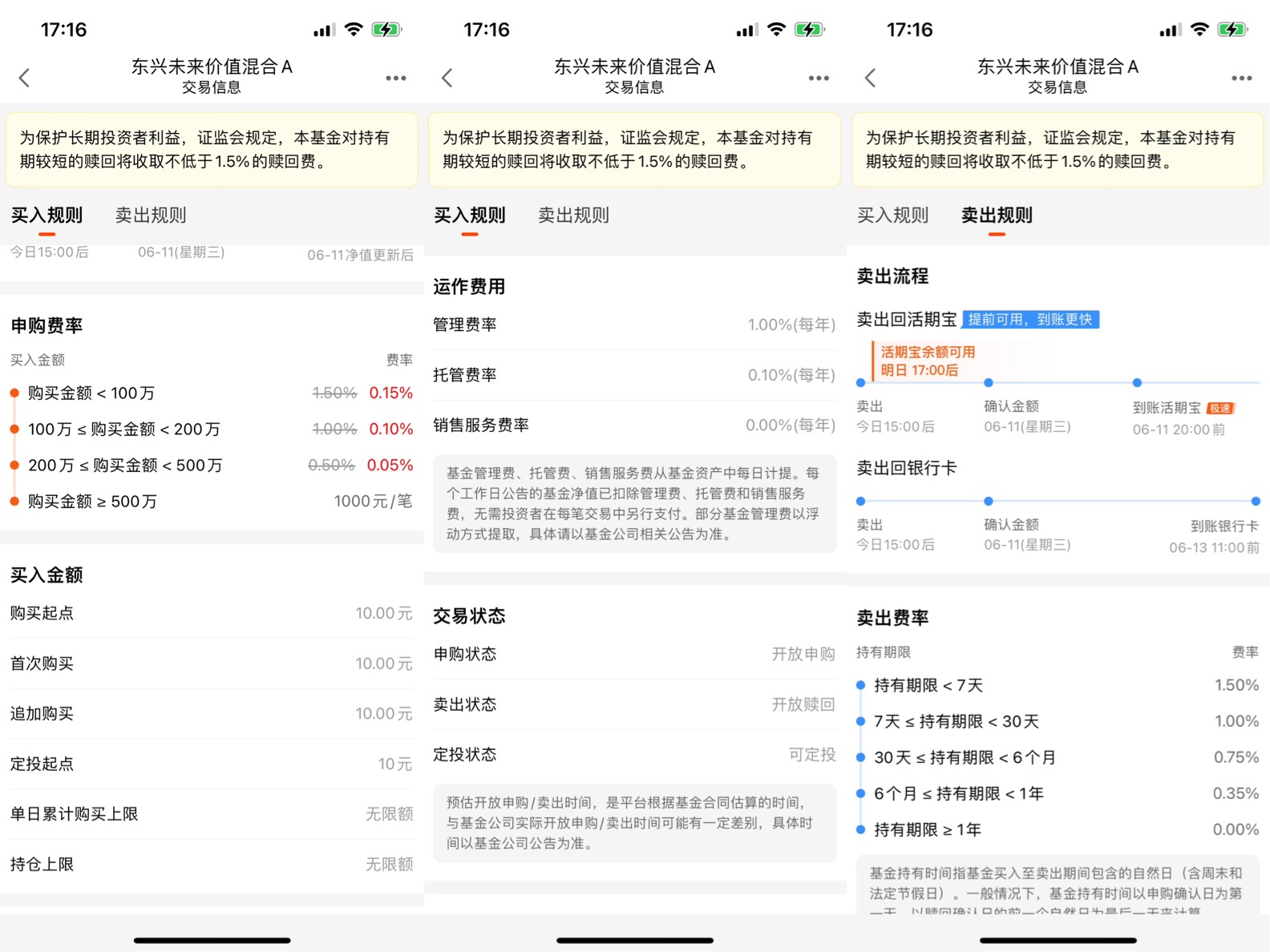This screenshot has width=1270, height=952.
Task: Open more options menu on right screen
Action: point(1242,78)
